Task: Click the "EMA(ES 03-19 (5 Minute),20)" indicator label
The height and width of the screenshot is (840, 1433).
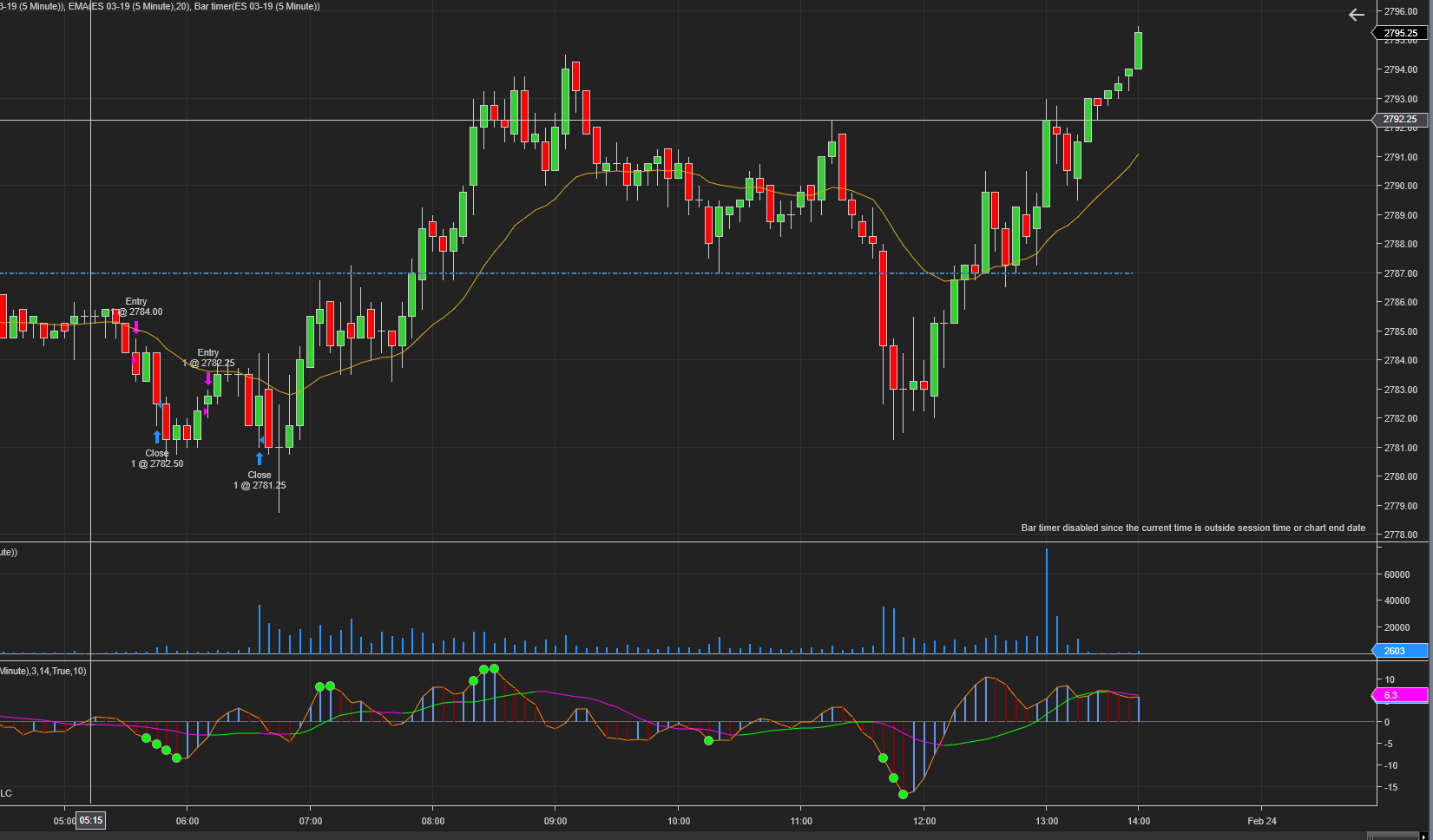Action: pyautogui.click(x=128, y=7)
